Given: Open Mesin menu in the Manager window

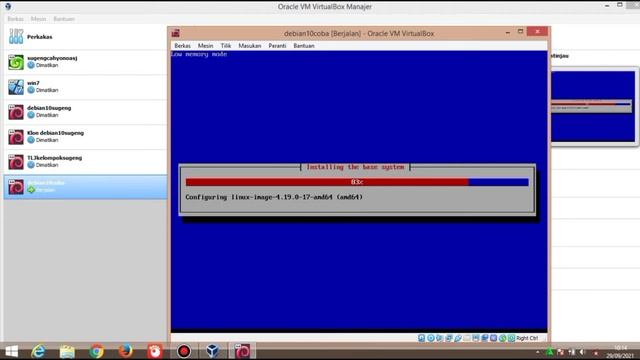Looking at the screenshot, I should [38, 19].
